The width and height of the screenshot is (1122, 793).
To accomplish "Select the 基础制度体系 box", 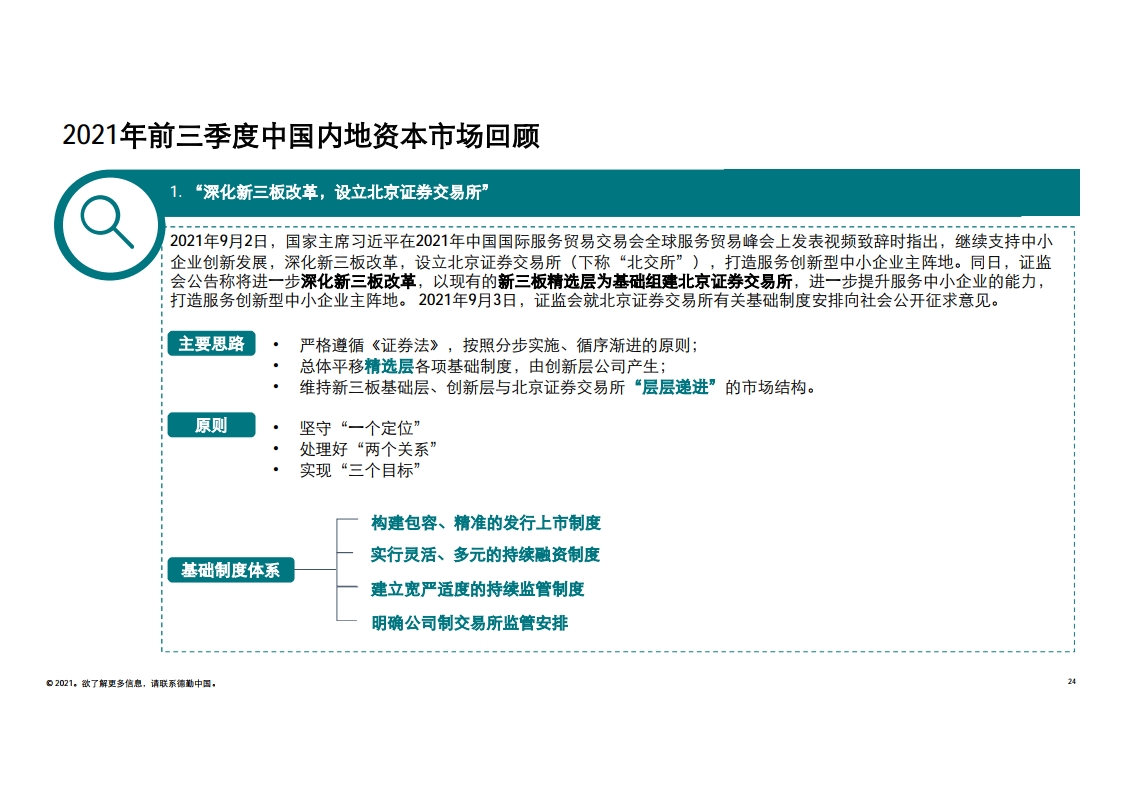I will [x=230, y=571].
